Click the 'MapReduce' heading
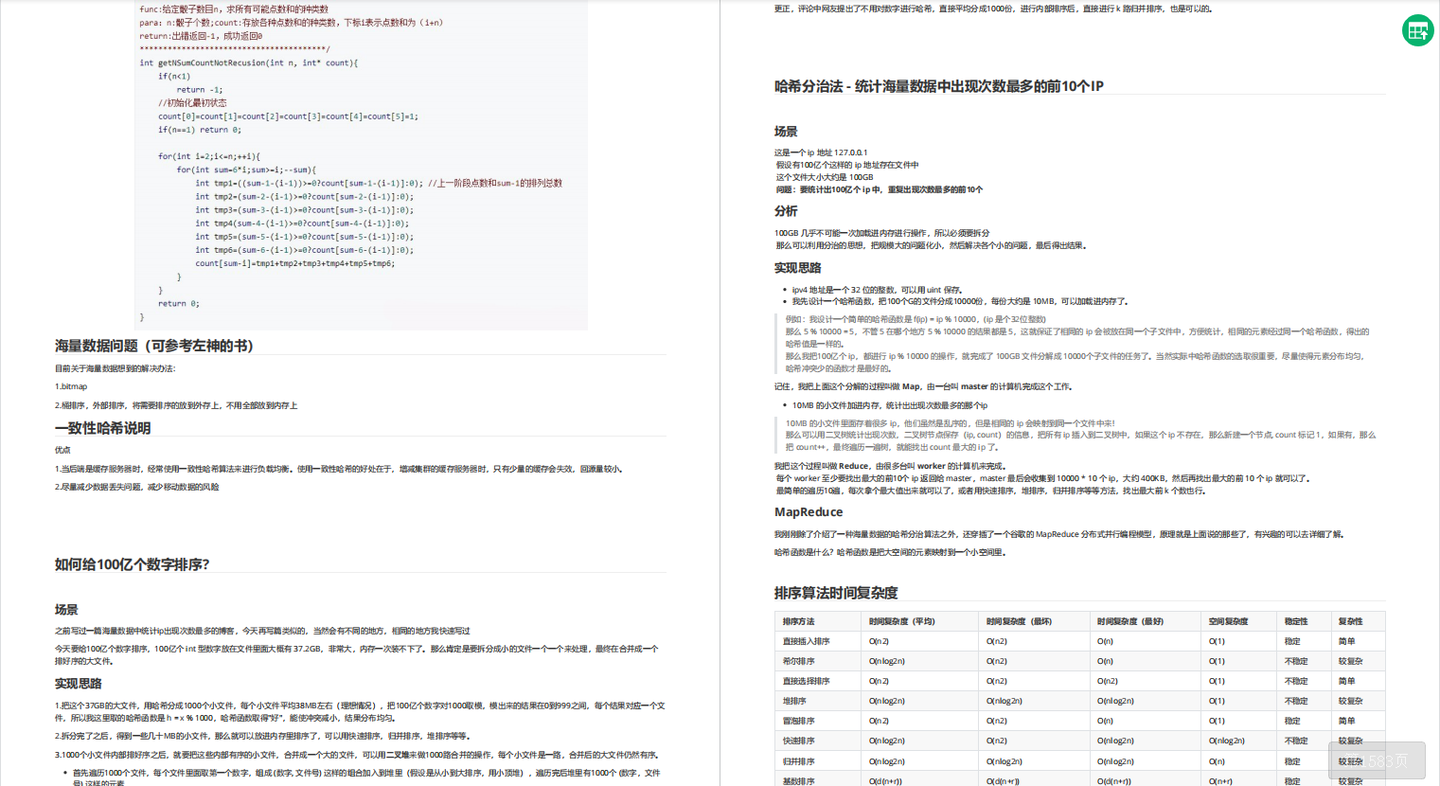The image size is (1440, 786). (x=808, y=512)
